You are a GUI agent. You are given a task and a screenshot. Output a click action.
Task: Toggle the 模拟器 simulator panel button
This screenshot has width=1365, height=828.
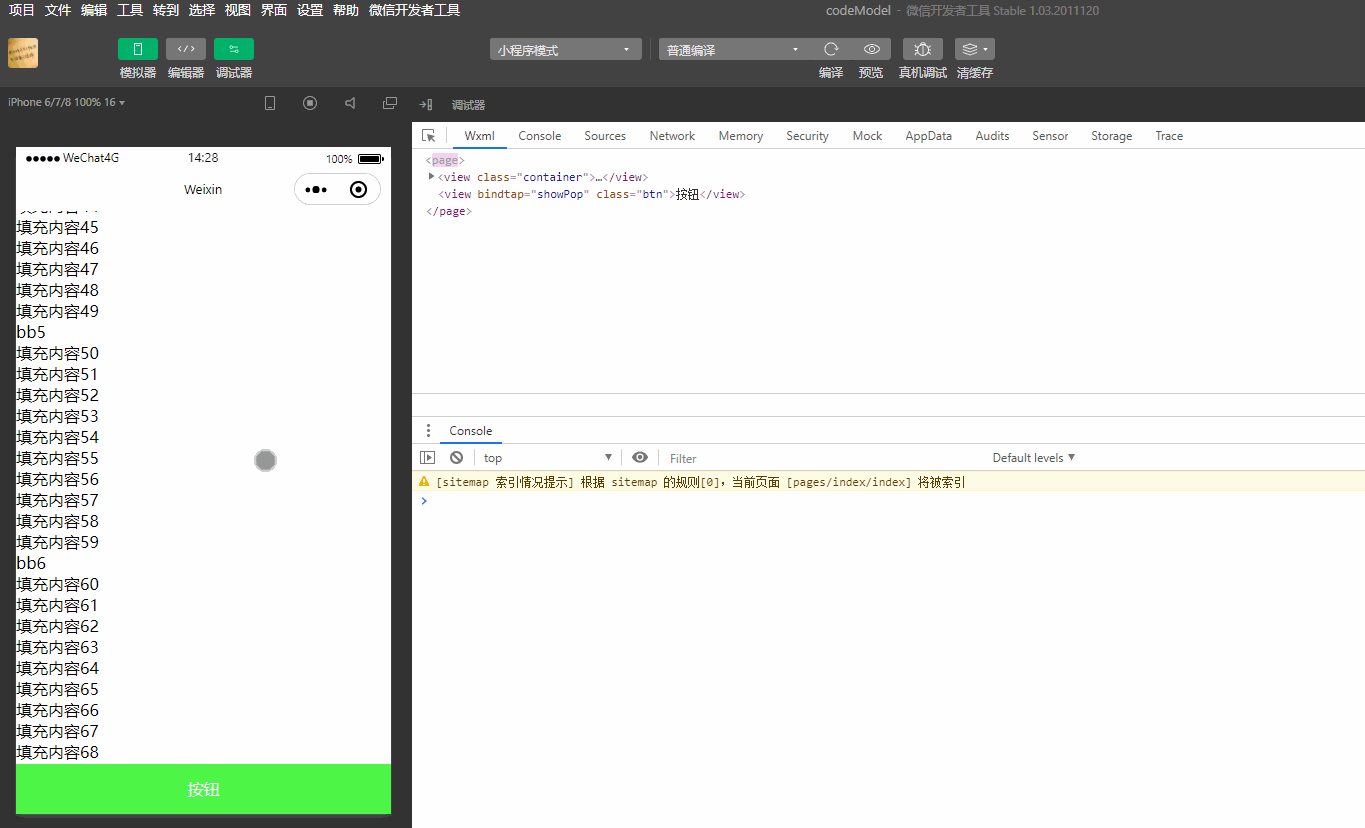click(138, 49)
